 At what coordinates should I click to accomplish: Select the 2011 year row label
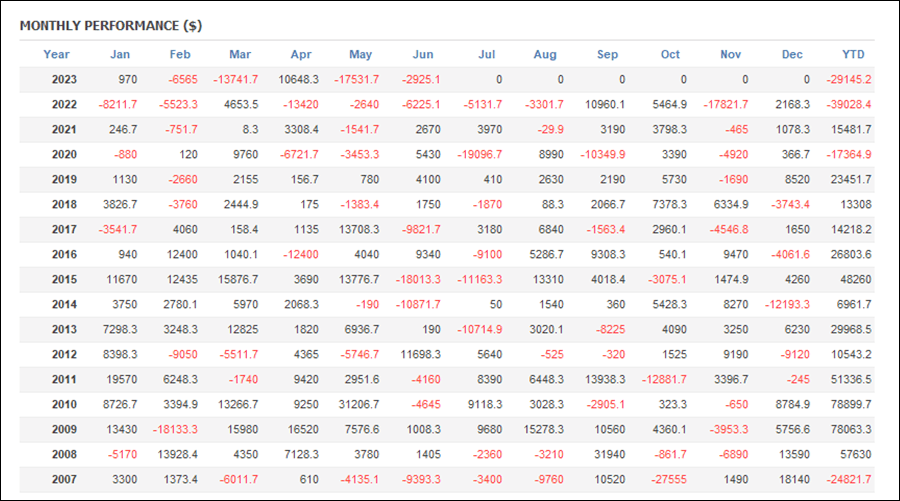pos(64,379)
